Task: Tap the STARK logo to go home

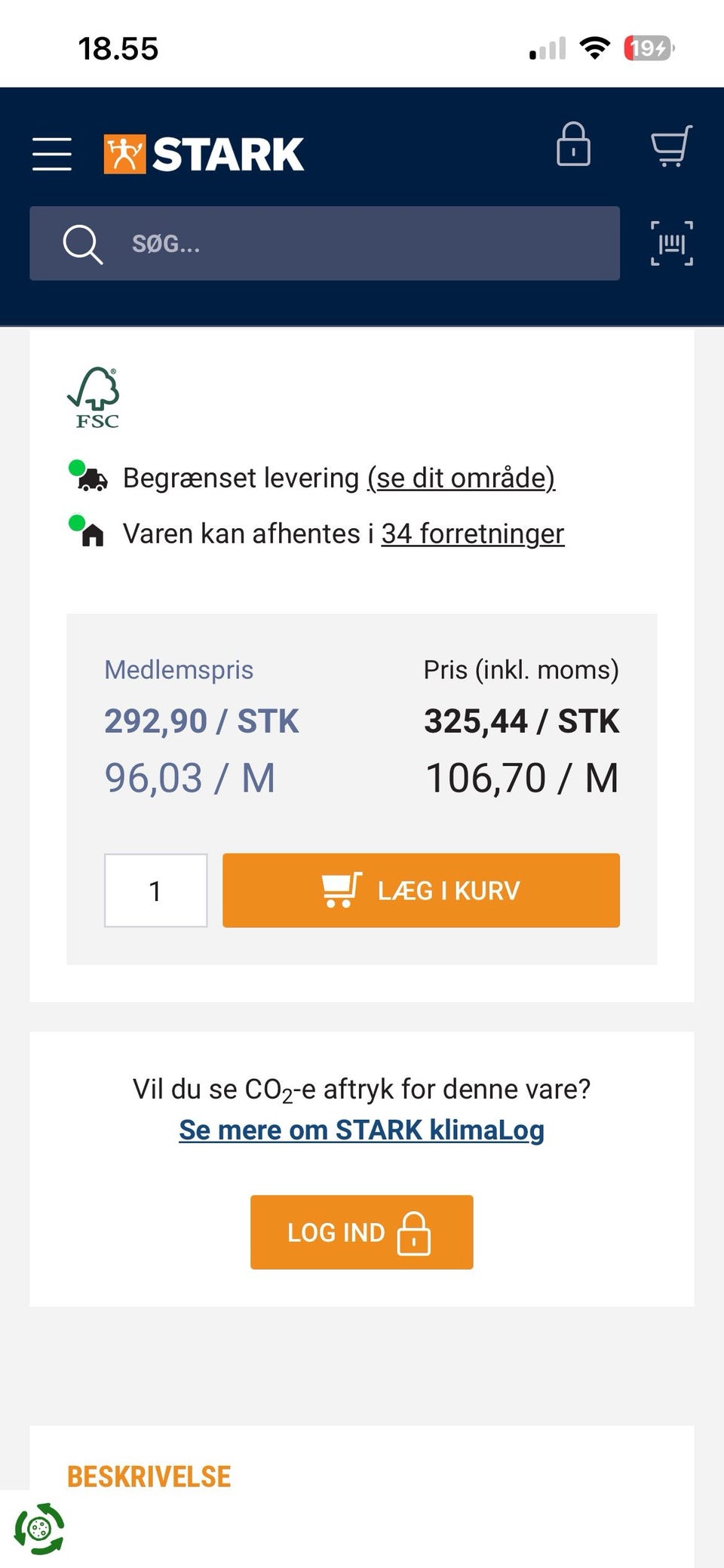Action: coord(204,154)
